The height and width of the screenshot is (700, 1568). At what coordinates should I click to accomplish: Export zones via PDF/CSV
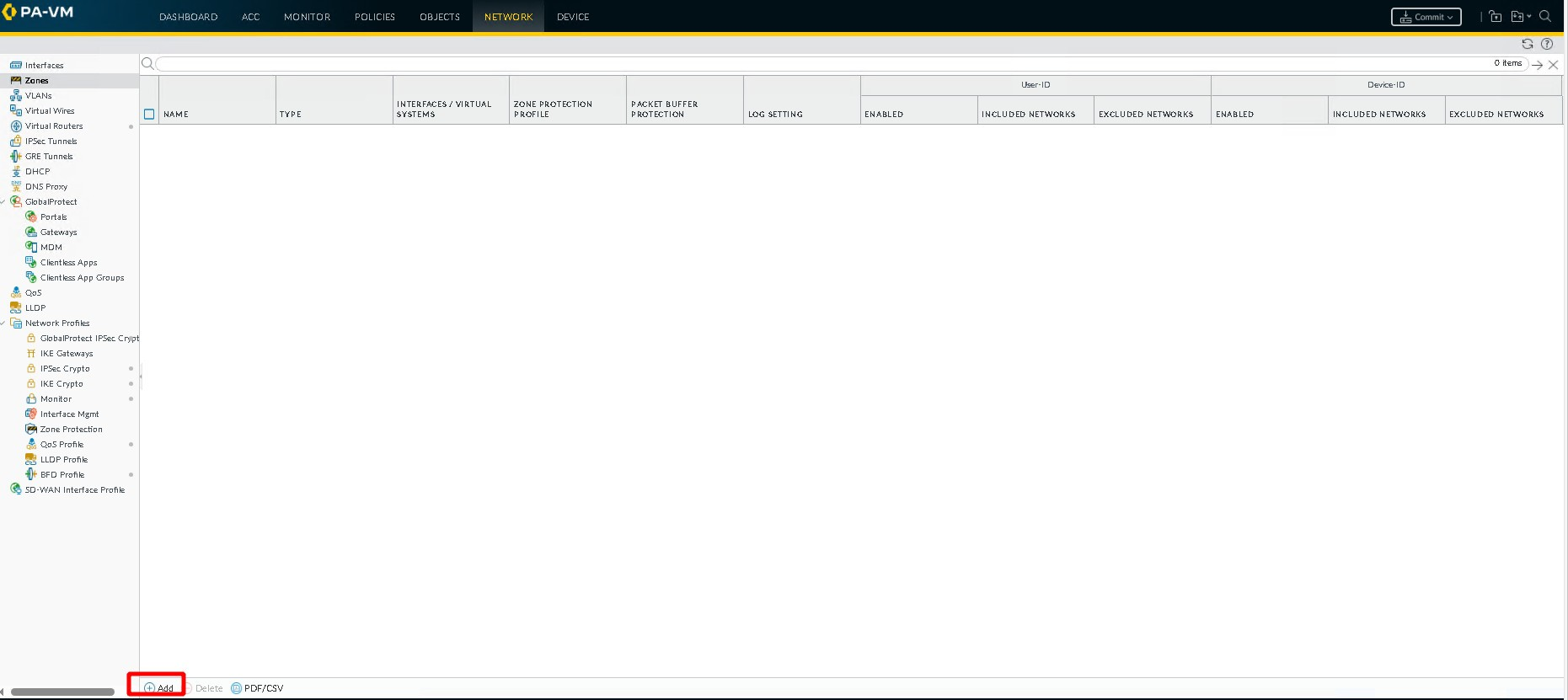pos(258,688)
